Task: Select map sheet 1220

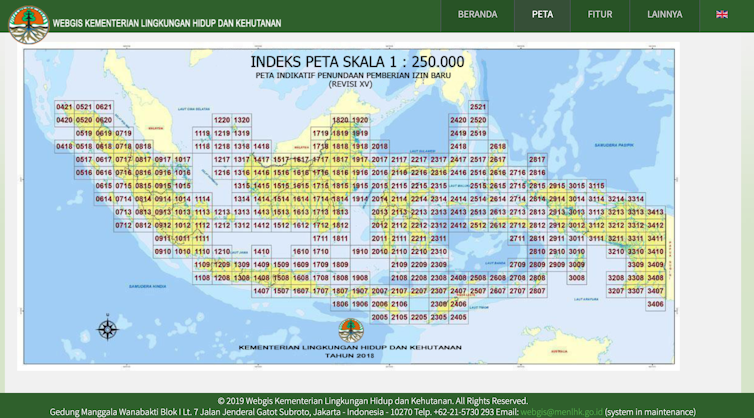Action: [x=222, y=120]
